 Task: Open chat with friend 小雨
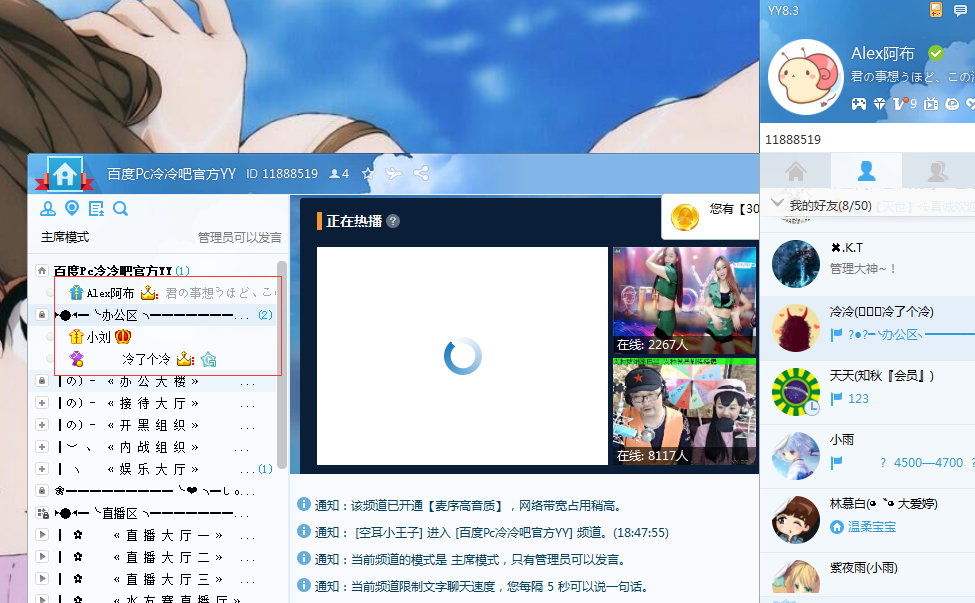point(867,456)
